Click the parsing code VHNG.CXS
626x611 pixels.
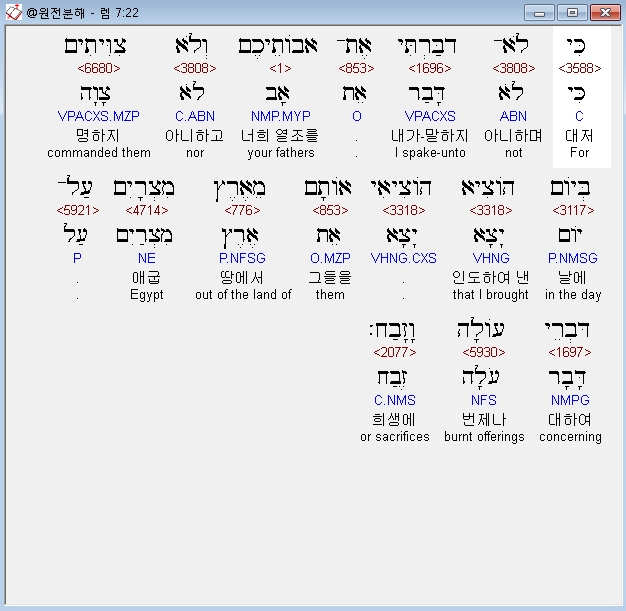pos(404,258)
